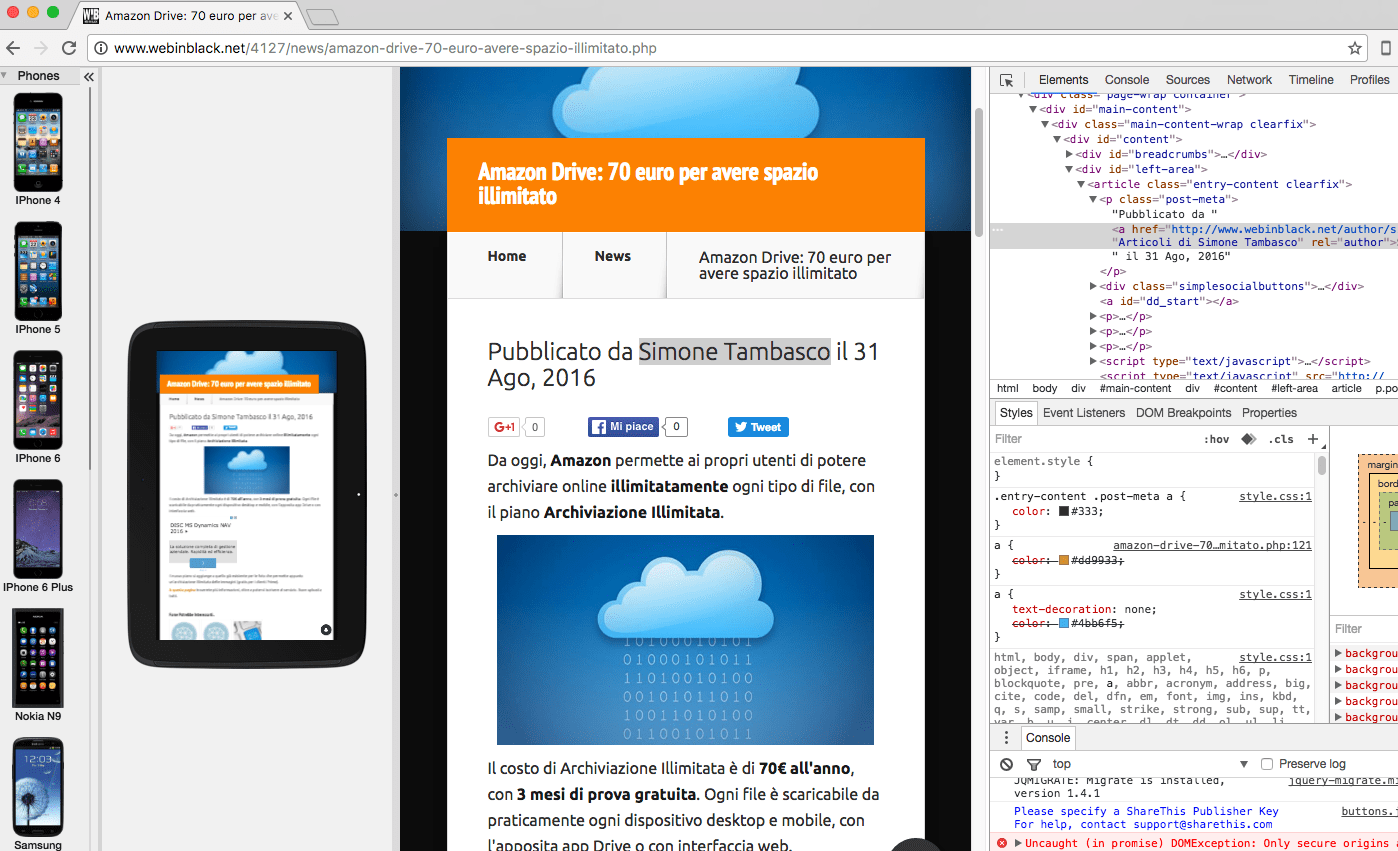Click the browser back arrow

(13, 48)
